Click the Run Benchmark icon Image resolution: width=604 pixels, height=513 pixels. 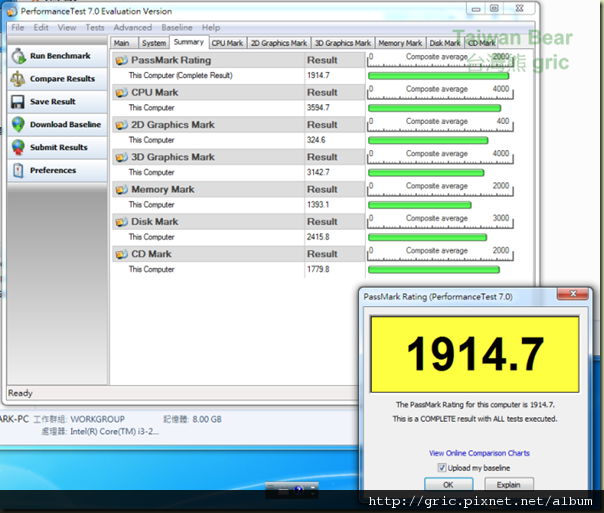(x=18, y=56)
